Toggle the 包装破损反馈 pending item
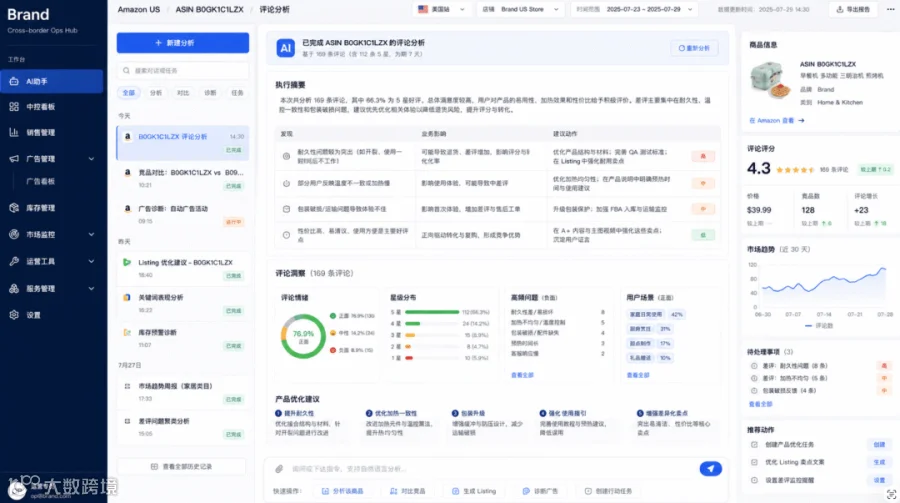 tap(754, 391)
